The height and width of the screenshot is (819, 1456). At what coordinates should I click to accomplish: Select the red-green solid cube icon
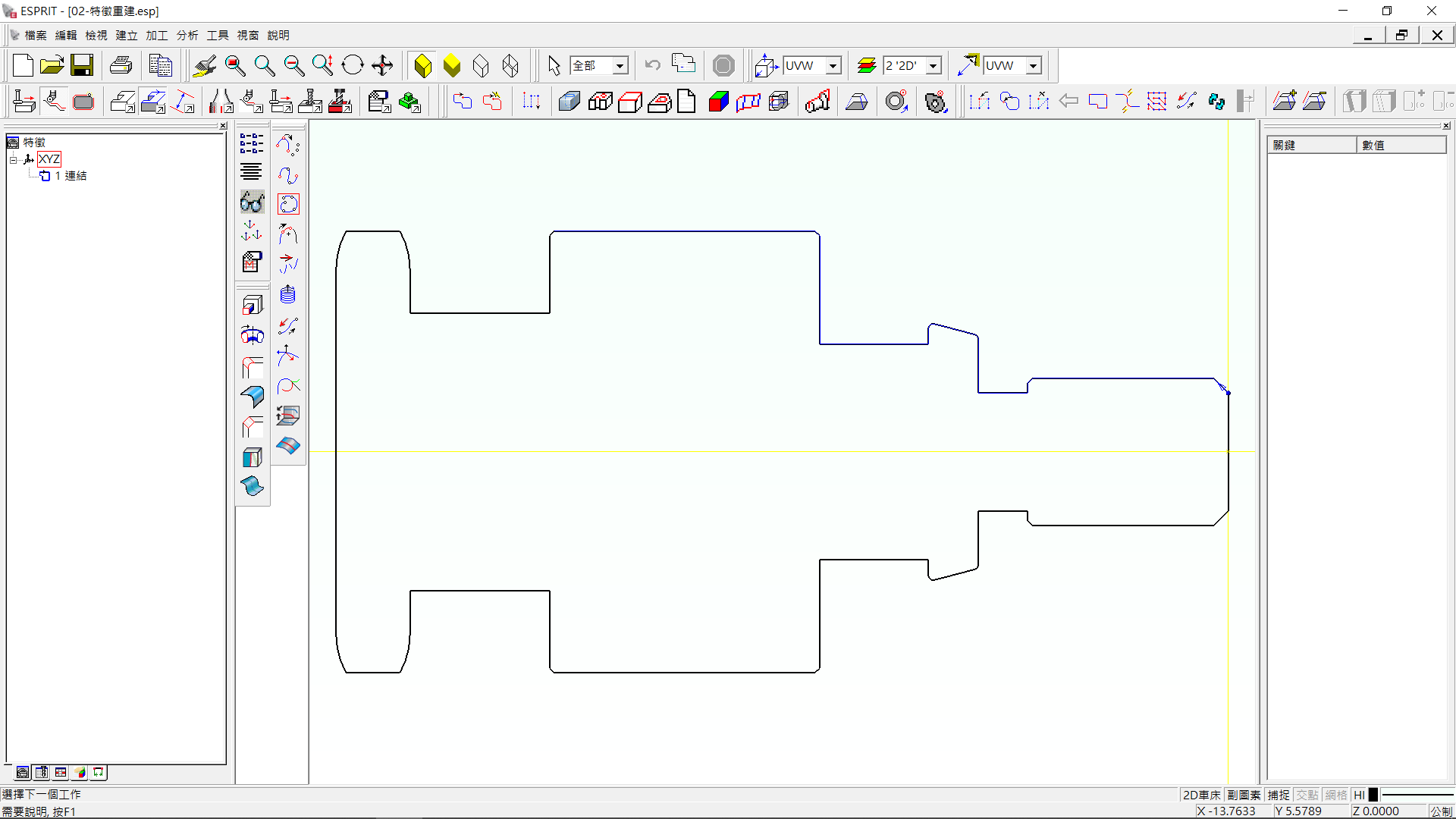[717, 102]
